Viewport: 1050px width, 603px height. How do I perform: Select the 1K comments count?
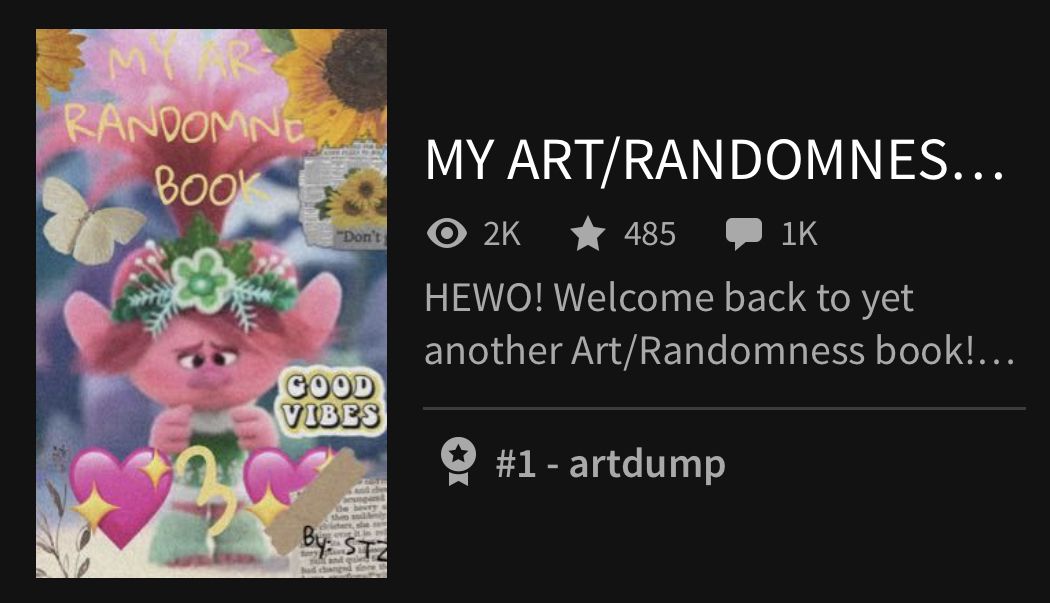[799, 234]
